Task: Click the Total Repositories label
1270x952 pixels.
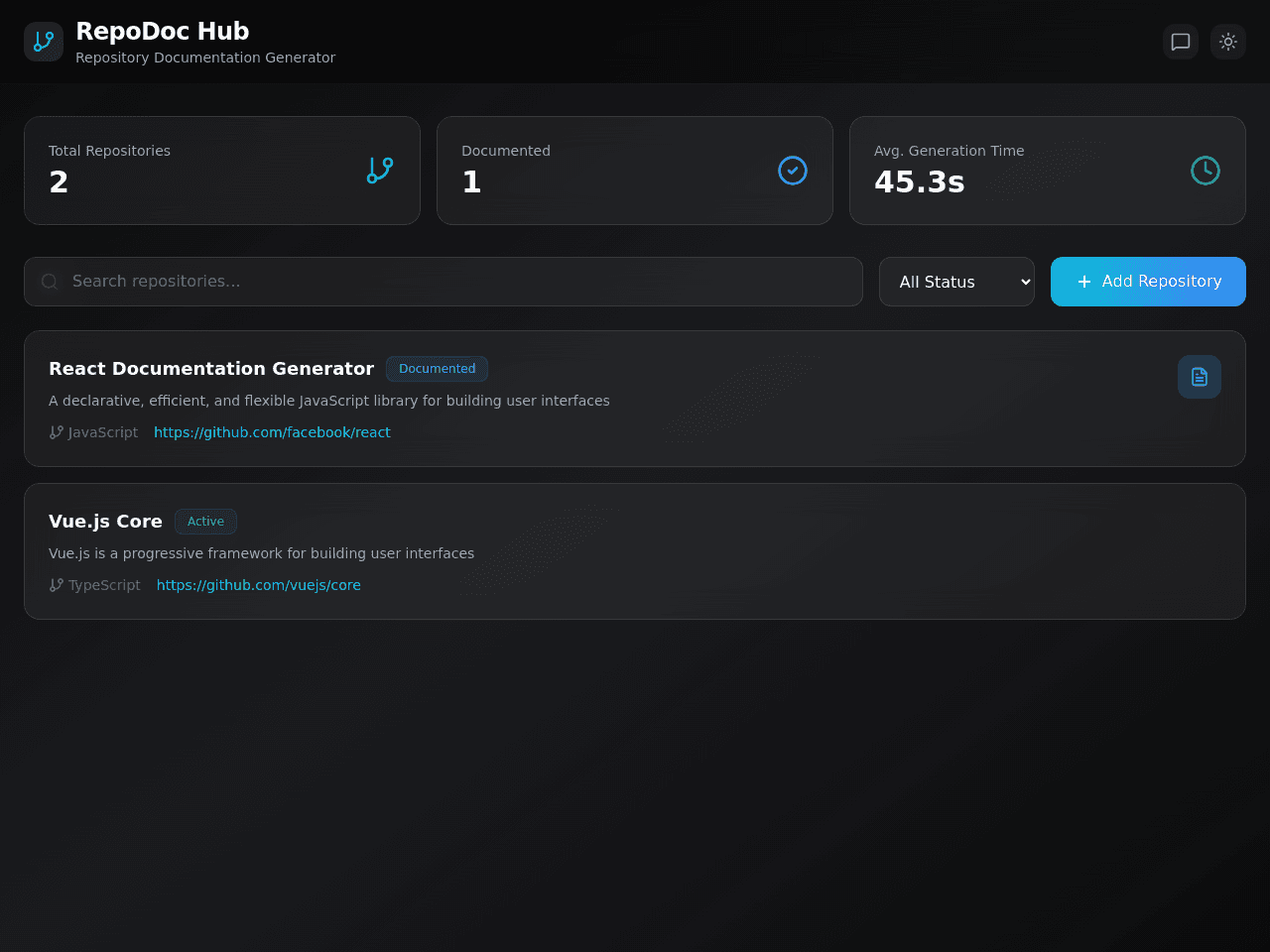Action: click(x=109, y=151)
